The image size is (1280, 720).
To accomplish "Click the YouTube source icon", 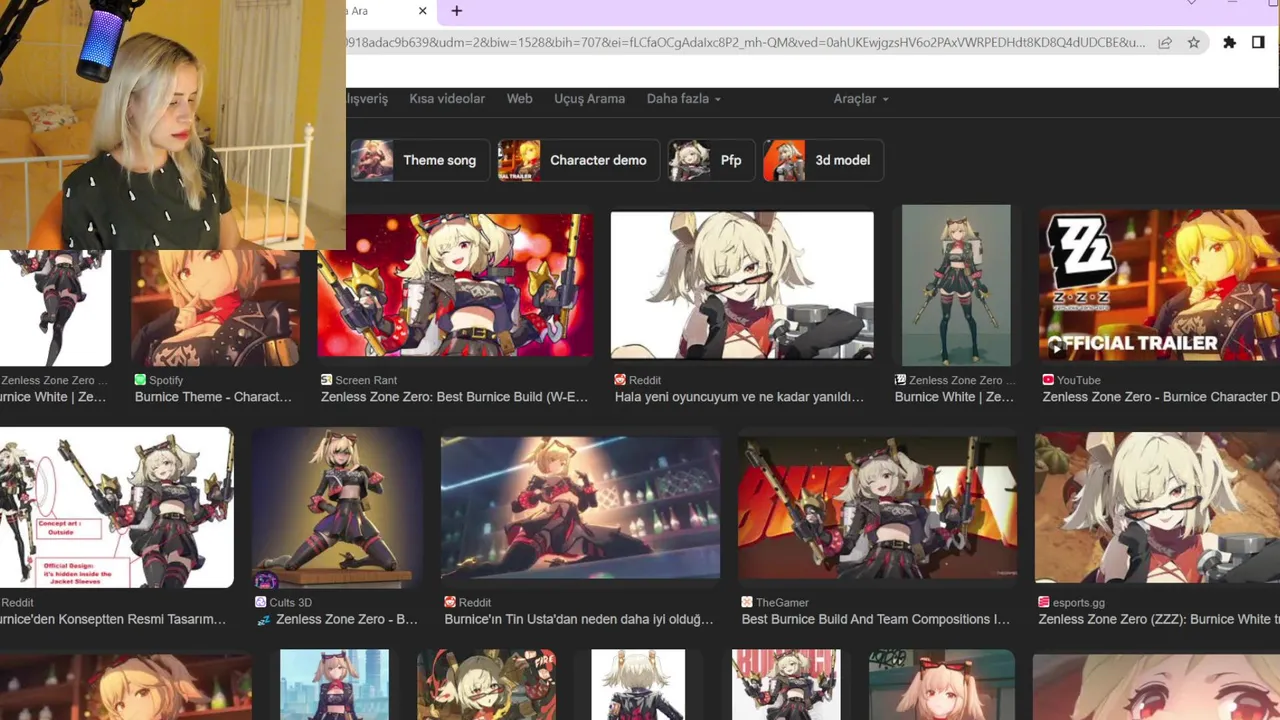I will click(1048, 380).
